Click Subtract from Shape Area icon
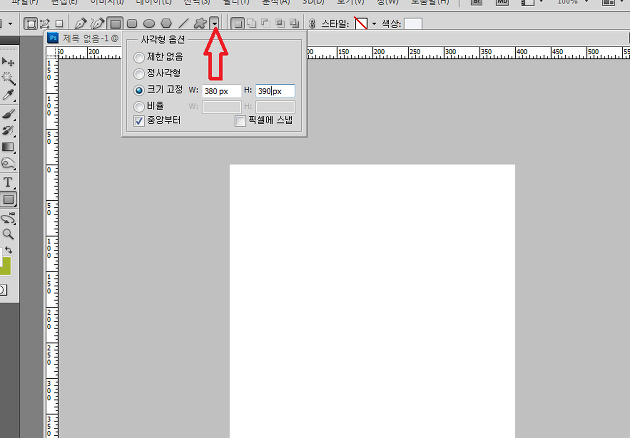This screenshot has width=630, height=438. pyautogui.click(x=266, y=24)
